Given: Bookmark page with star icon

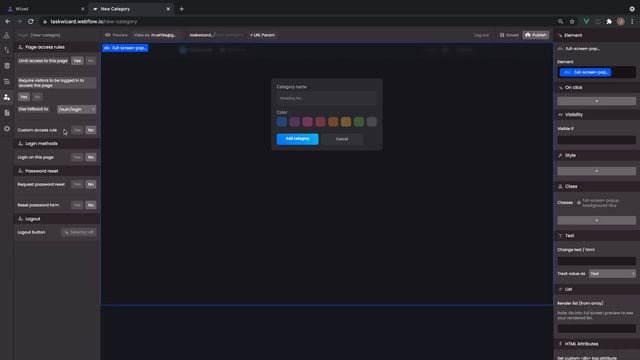Looking at the screenshot, I should (572, 21).
